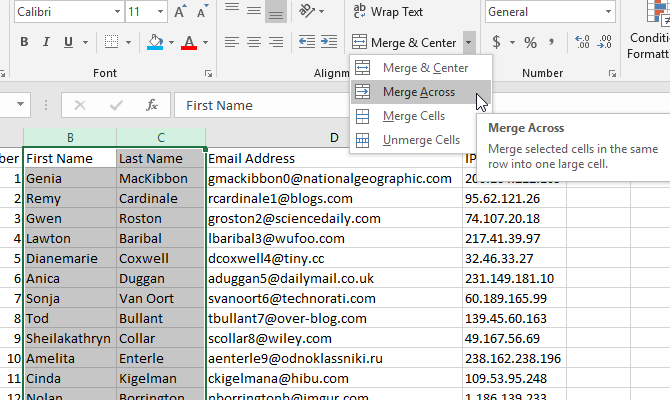Click the Fill Color paint bucket

pyautogui.click(x=155, y=42)
